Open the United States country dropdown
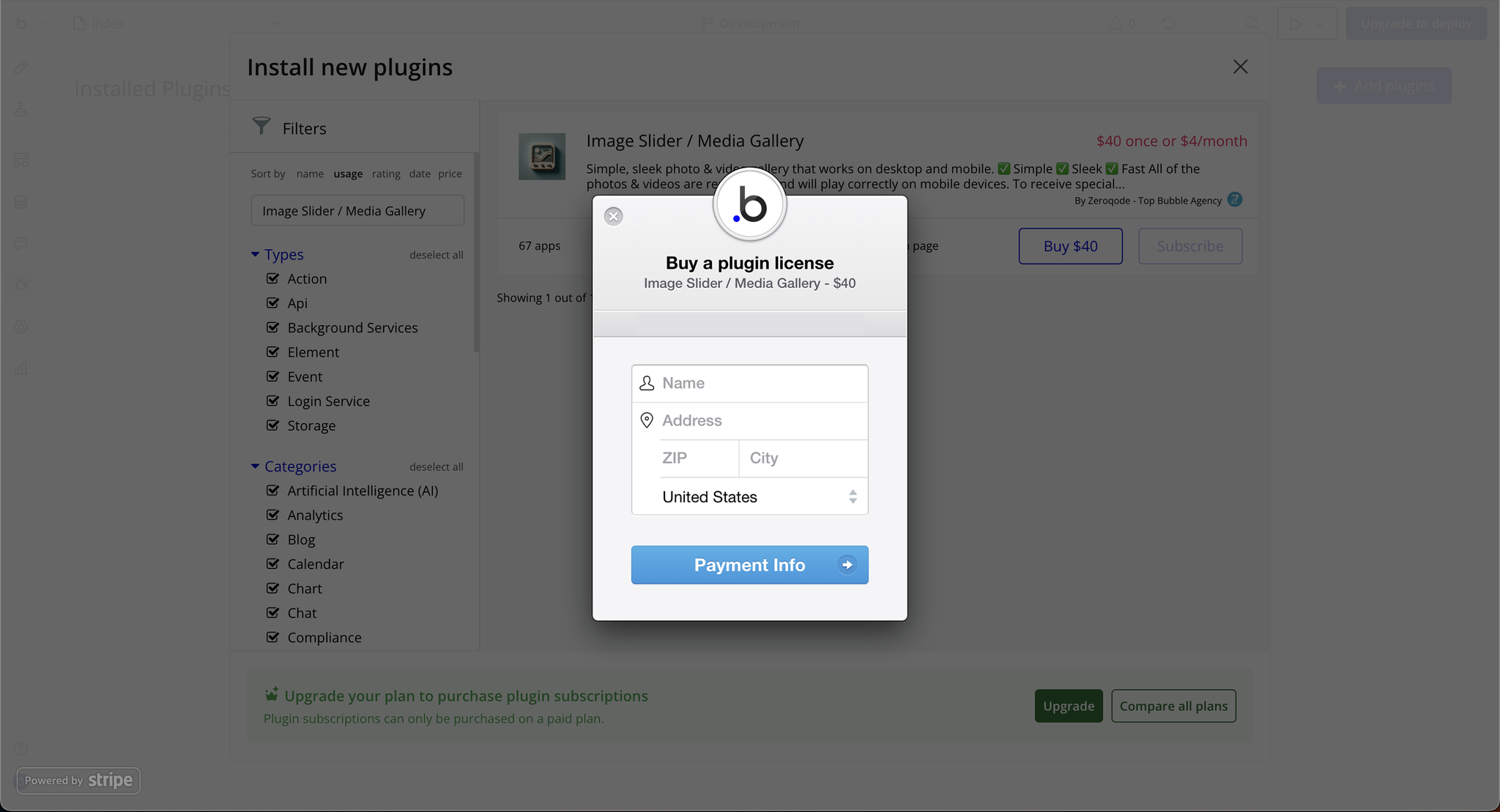This screenshot has height=812, width=1500. (x=750, y=497)
